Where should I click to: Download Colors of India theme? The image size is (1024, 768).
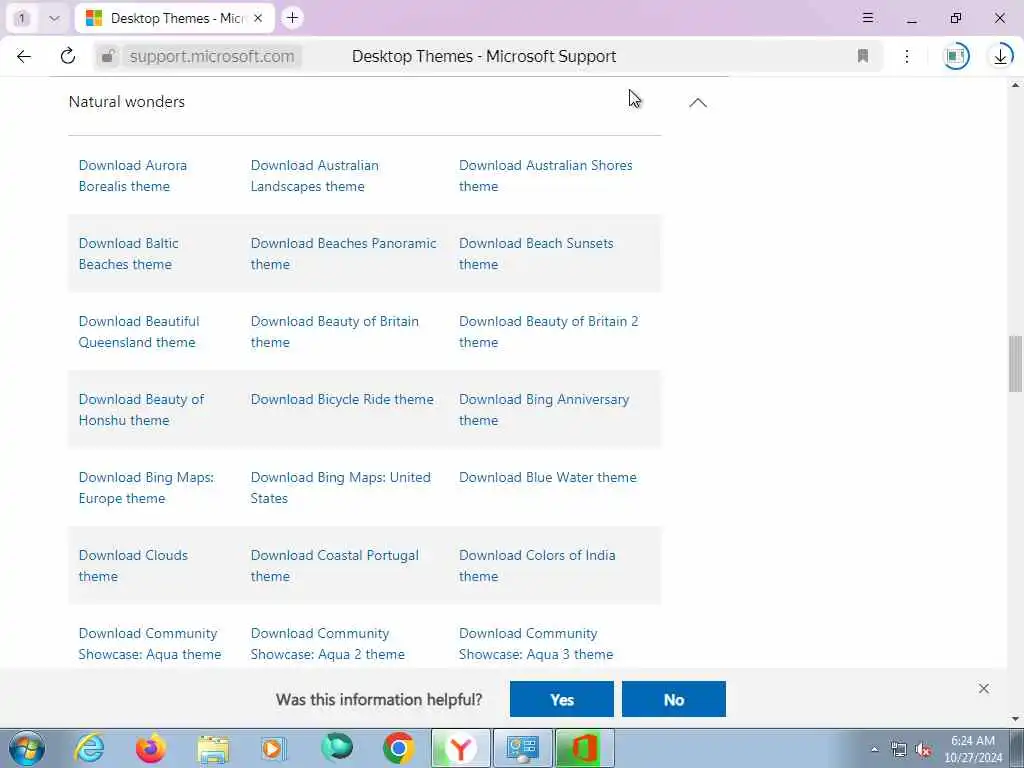click(537, 566)
